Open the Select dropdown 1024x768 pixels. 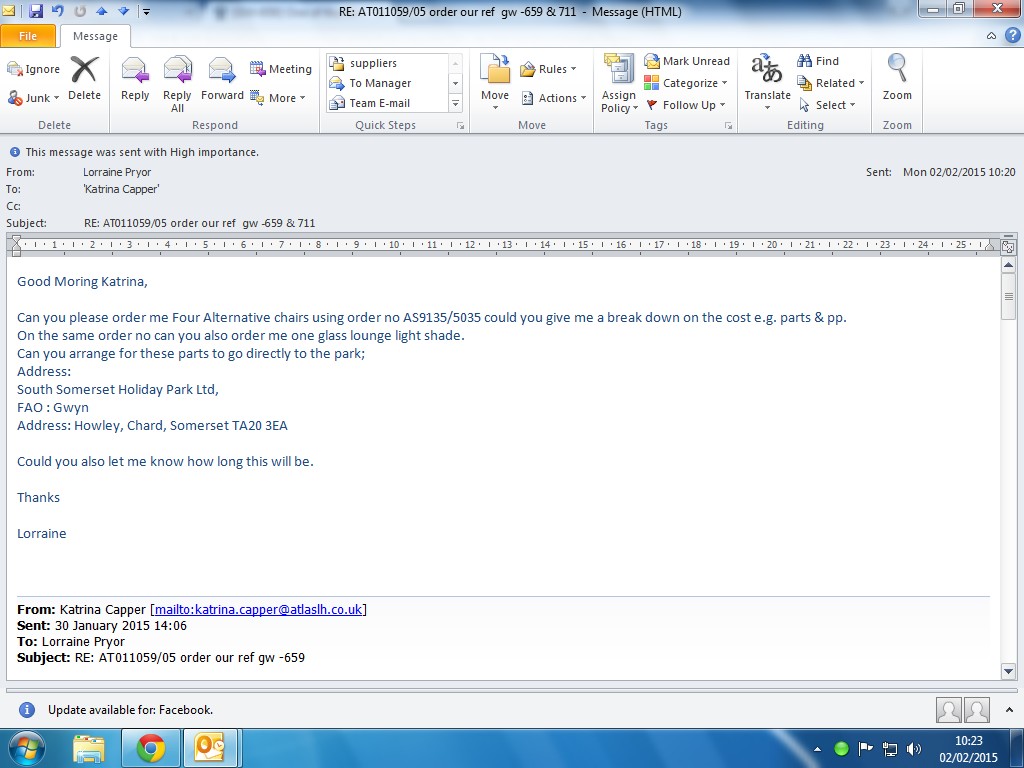click(827, 104)
